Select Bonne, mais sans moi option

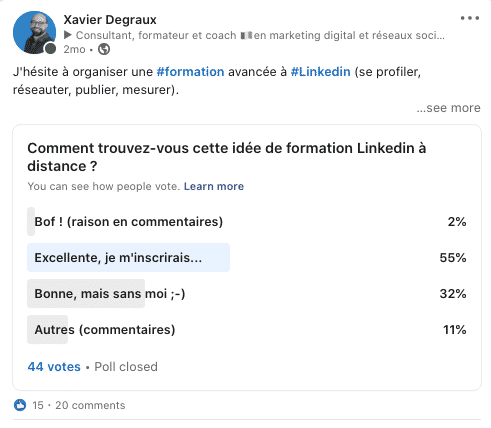[247, 294]
